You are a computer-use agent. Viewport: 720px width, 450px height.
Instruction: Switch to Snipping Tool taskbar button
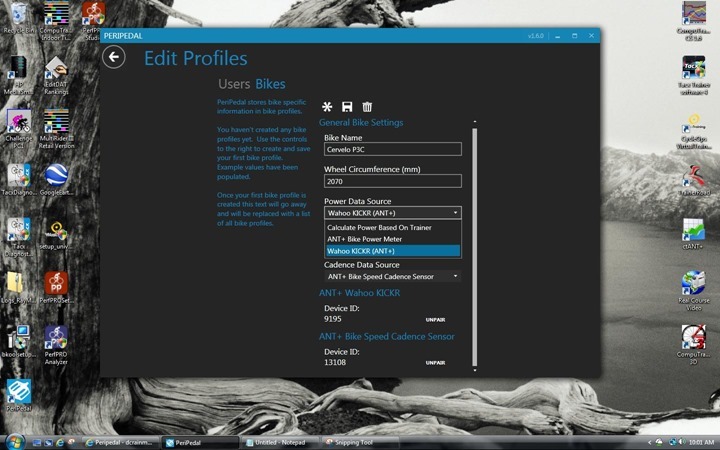click(x=360, y=443)
